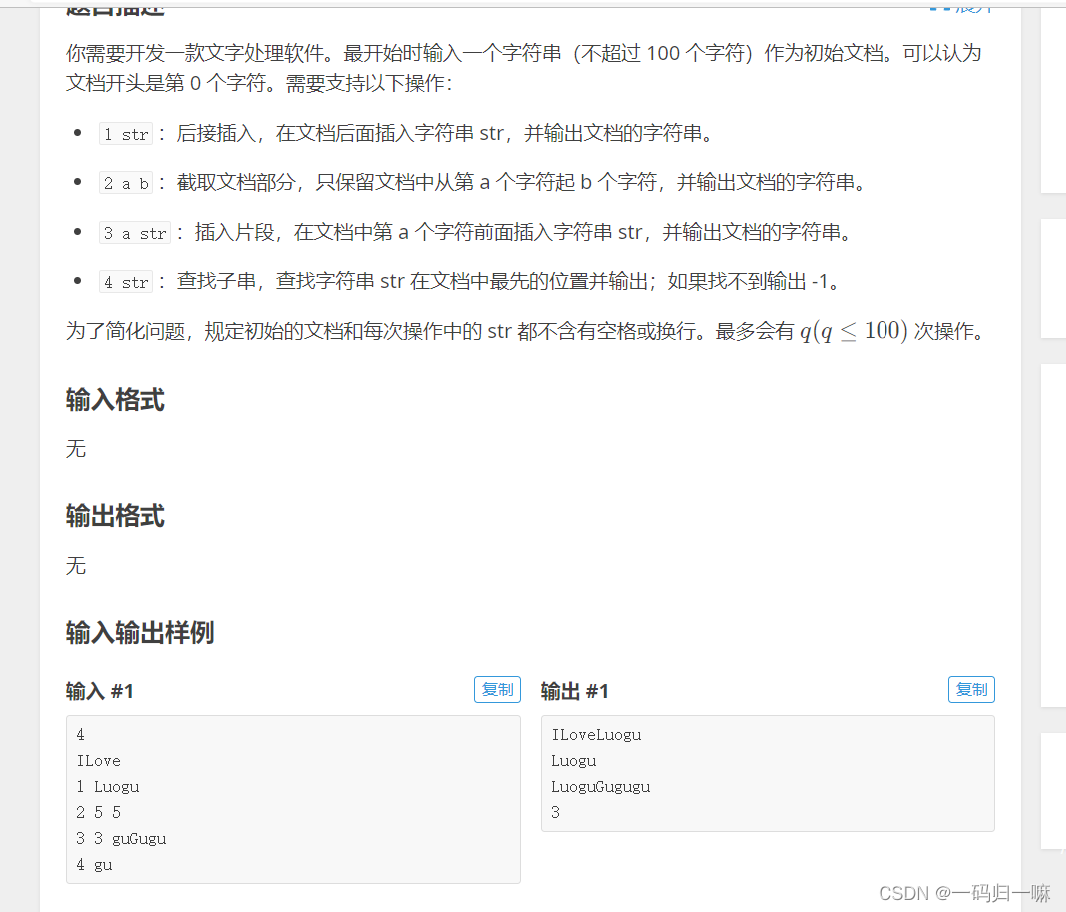Click the 输入 #1 label
The height and width of the screenshot is (912, 1066).
[x=99, y=691]
